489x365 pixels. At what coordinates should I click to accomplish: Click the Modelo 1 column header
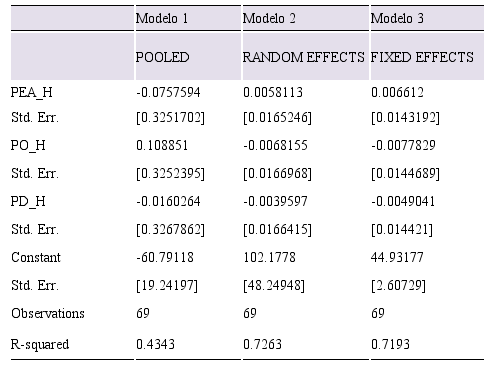coord(162,18)
